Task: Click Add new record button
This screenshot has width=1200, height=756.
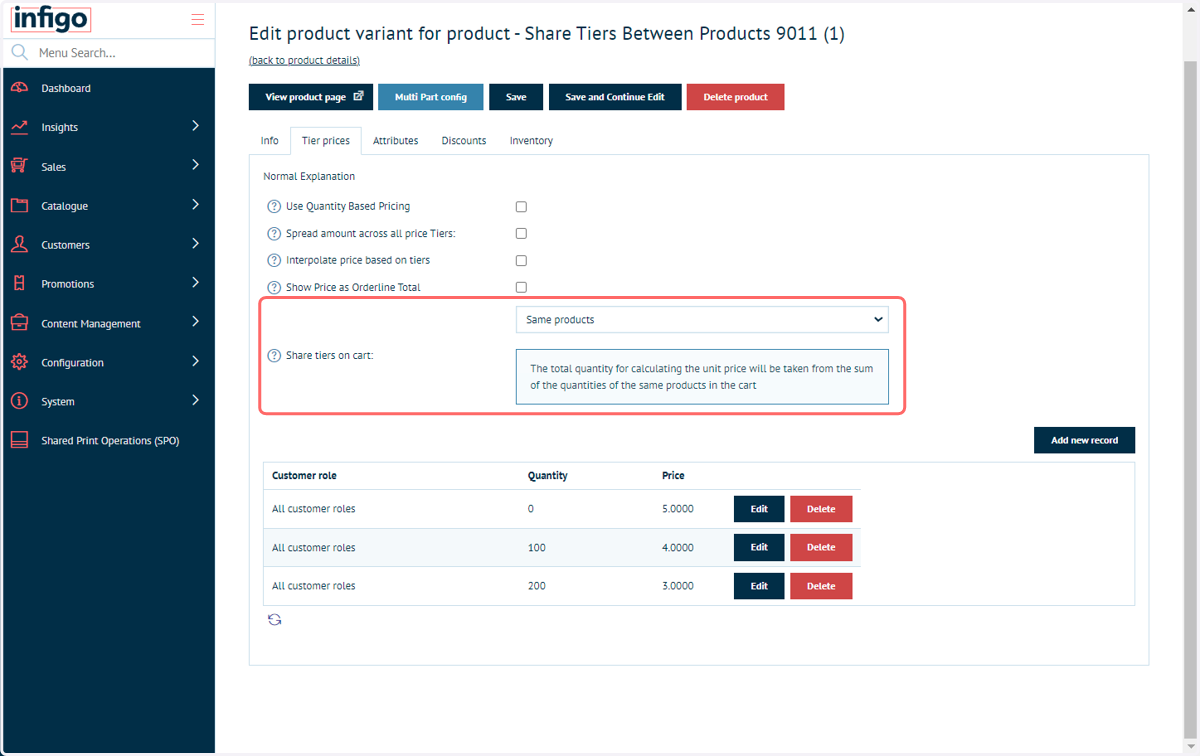Action: pos(1085,440)
